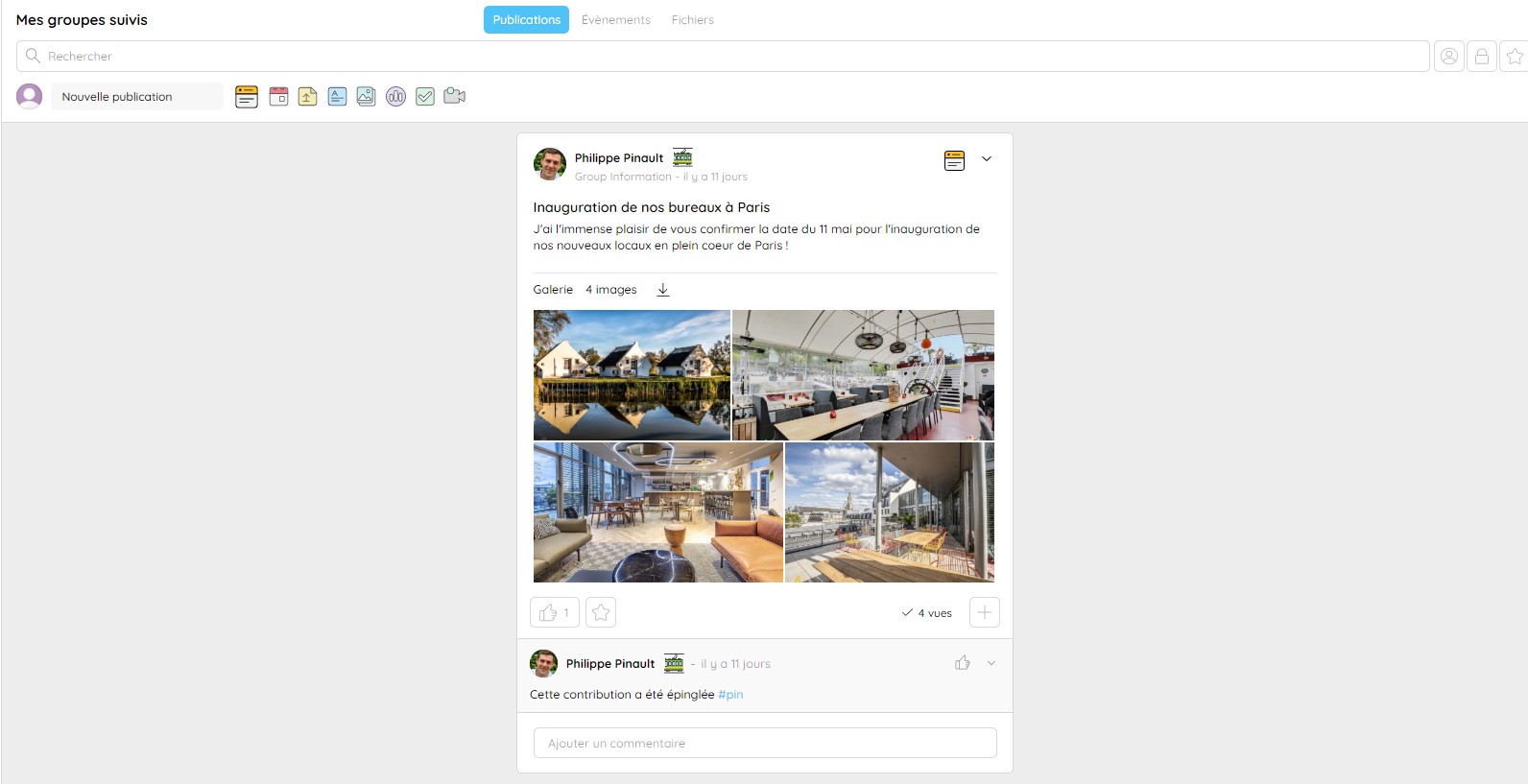Select the green checkmark task icon
Image resolution: width=1528 pixels, height=784 pixels.
pos(425,96)
